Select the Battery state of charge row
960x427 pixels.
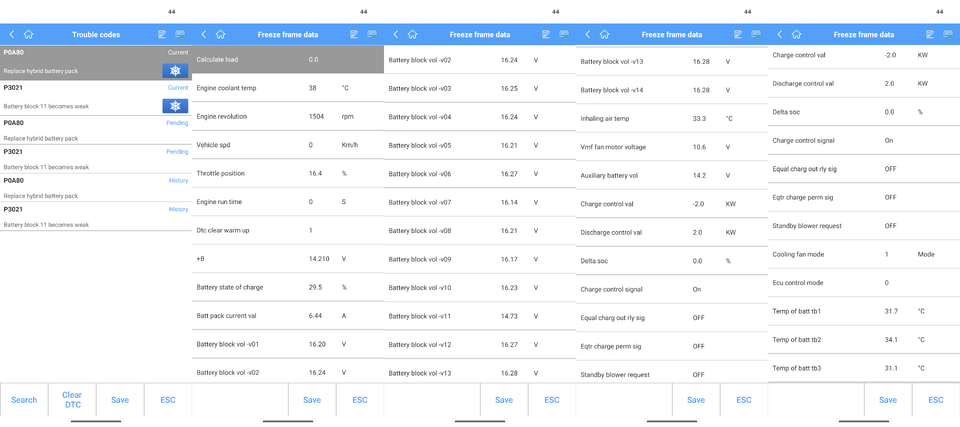[x=288, y=287]
